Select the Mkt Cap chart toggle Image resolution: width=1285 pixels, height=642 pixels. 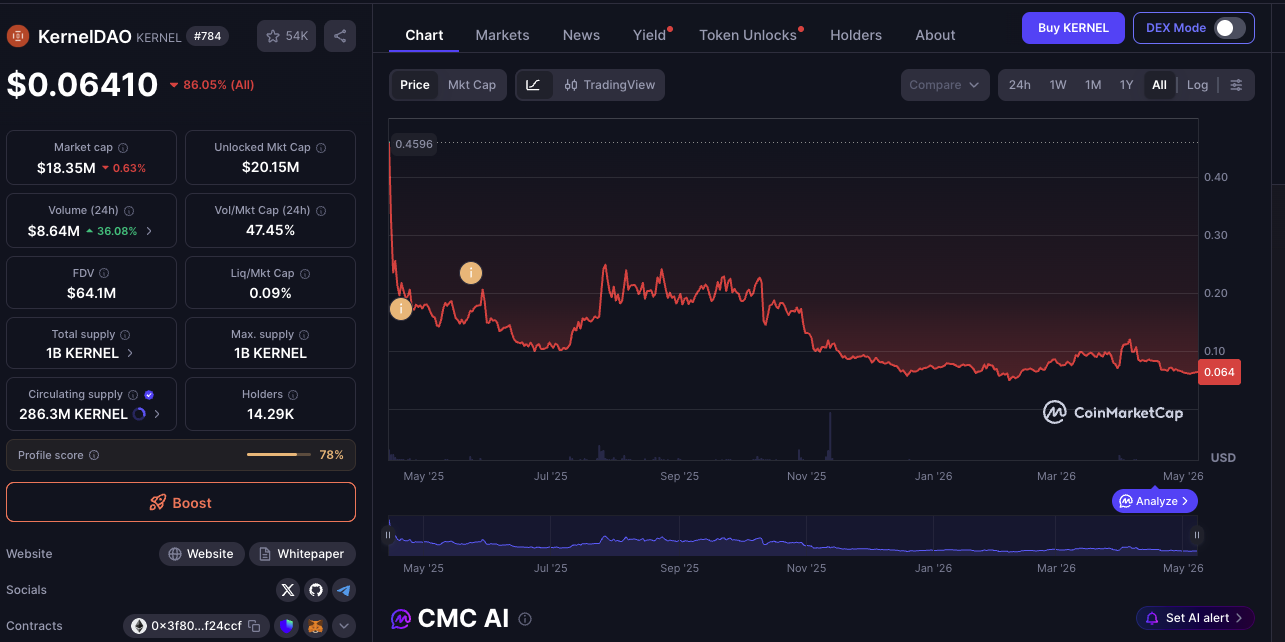tap(472, 85)
